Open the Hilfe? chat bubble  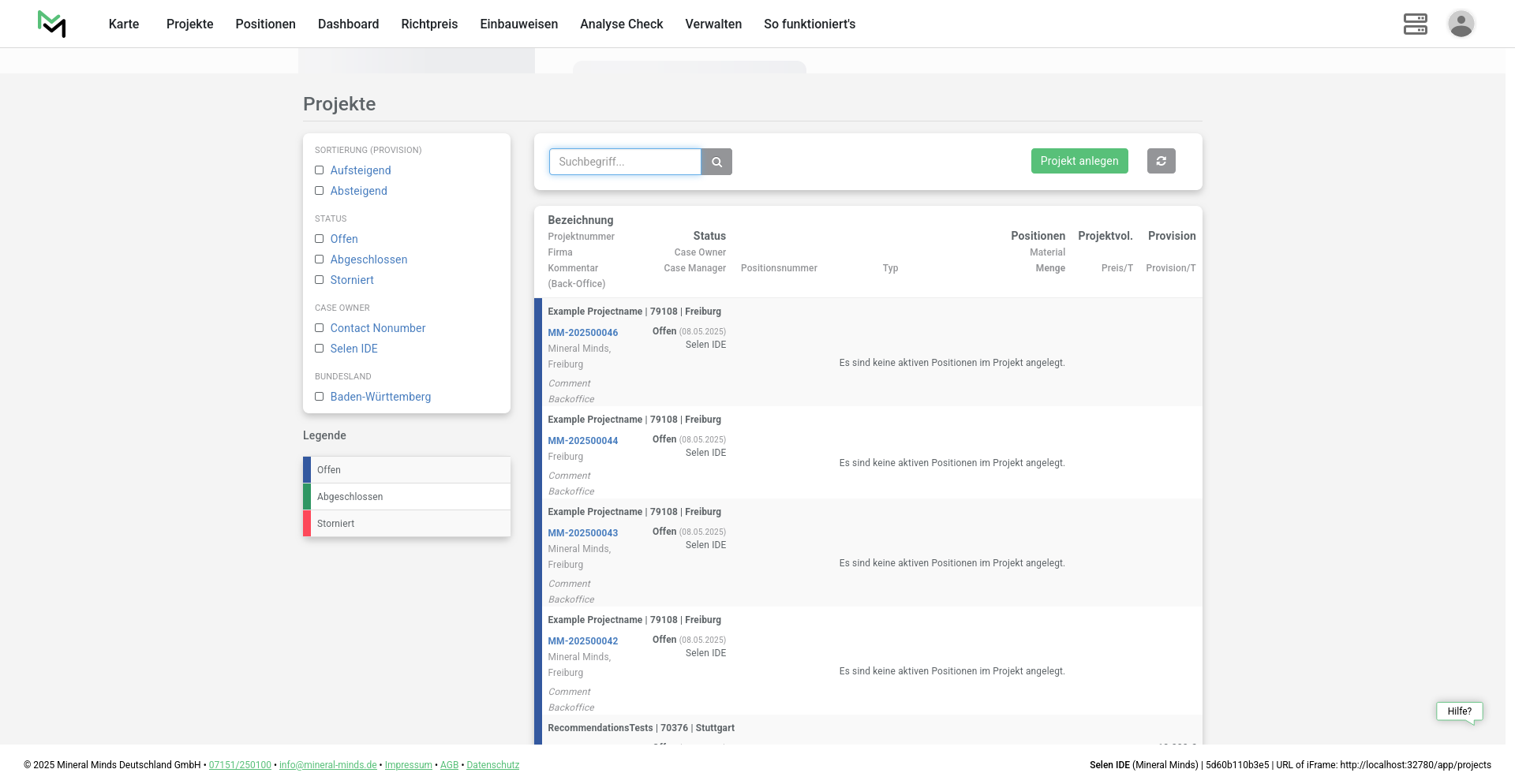point(1459,711)
